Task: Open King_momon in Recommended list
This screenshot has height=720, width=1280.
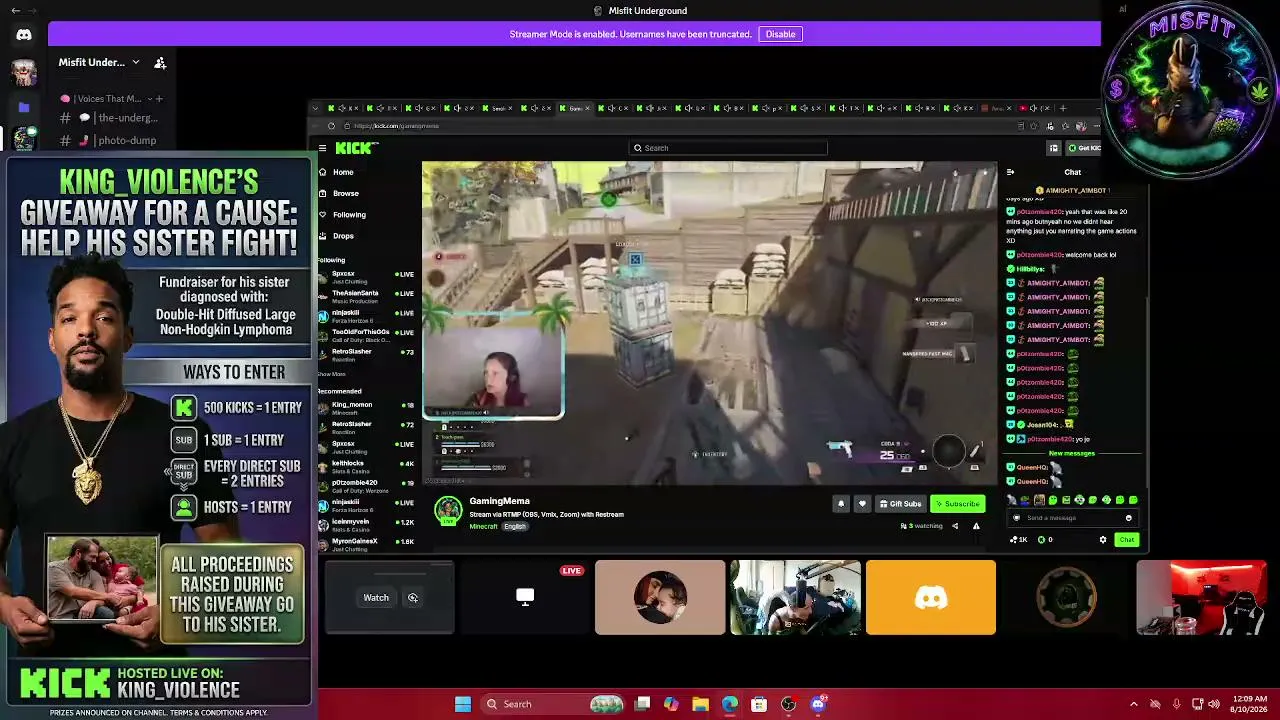Action: pyautogui.click(x=366, y=408)
